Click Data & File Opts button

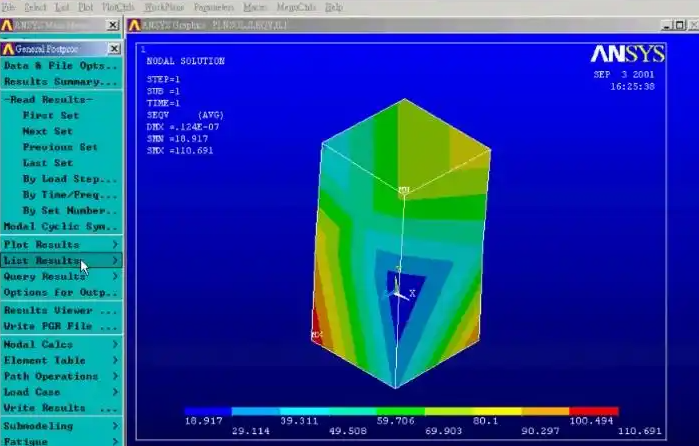pyautogui.click(x=60, y=66)
